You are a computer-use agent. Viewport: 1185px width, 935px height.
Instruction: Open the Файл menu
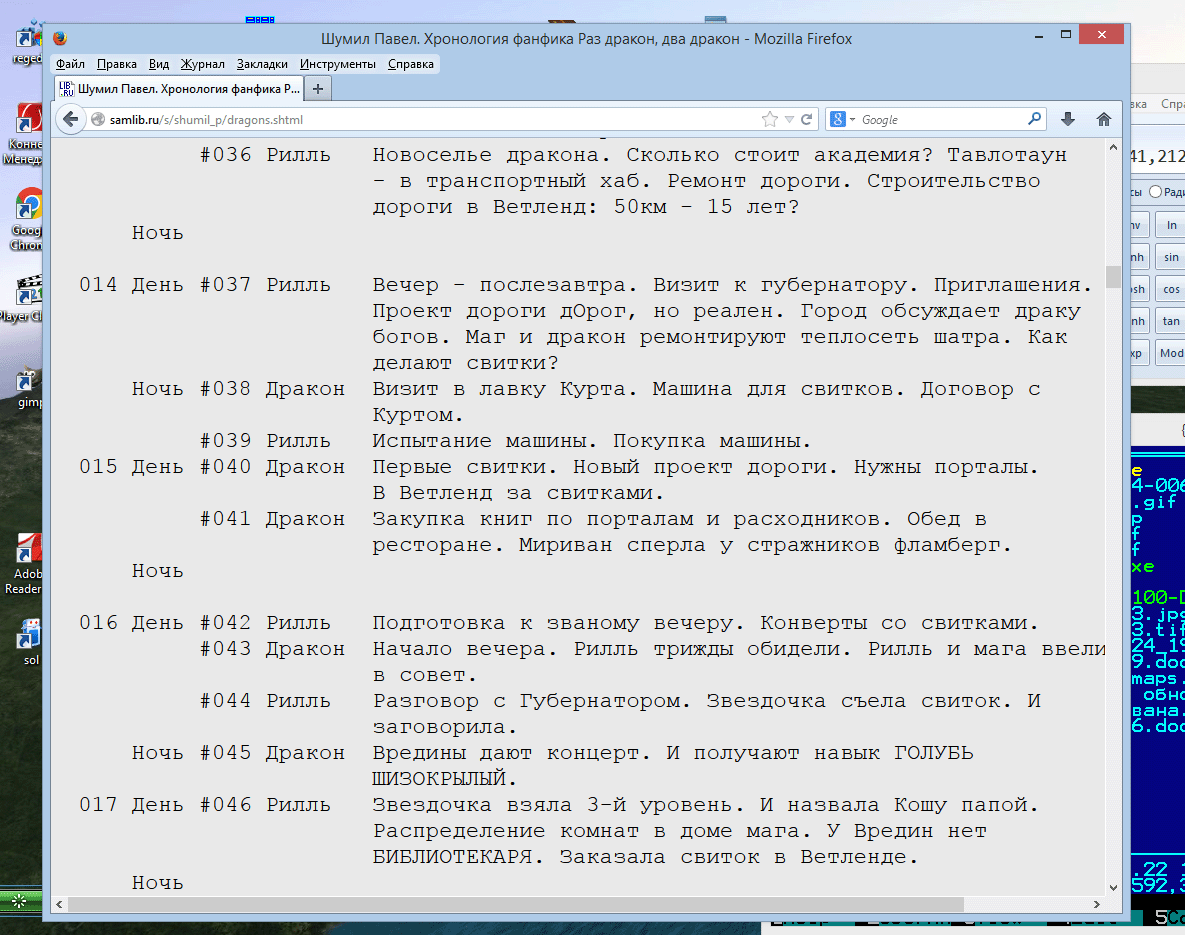point(70,64)
